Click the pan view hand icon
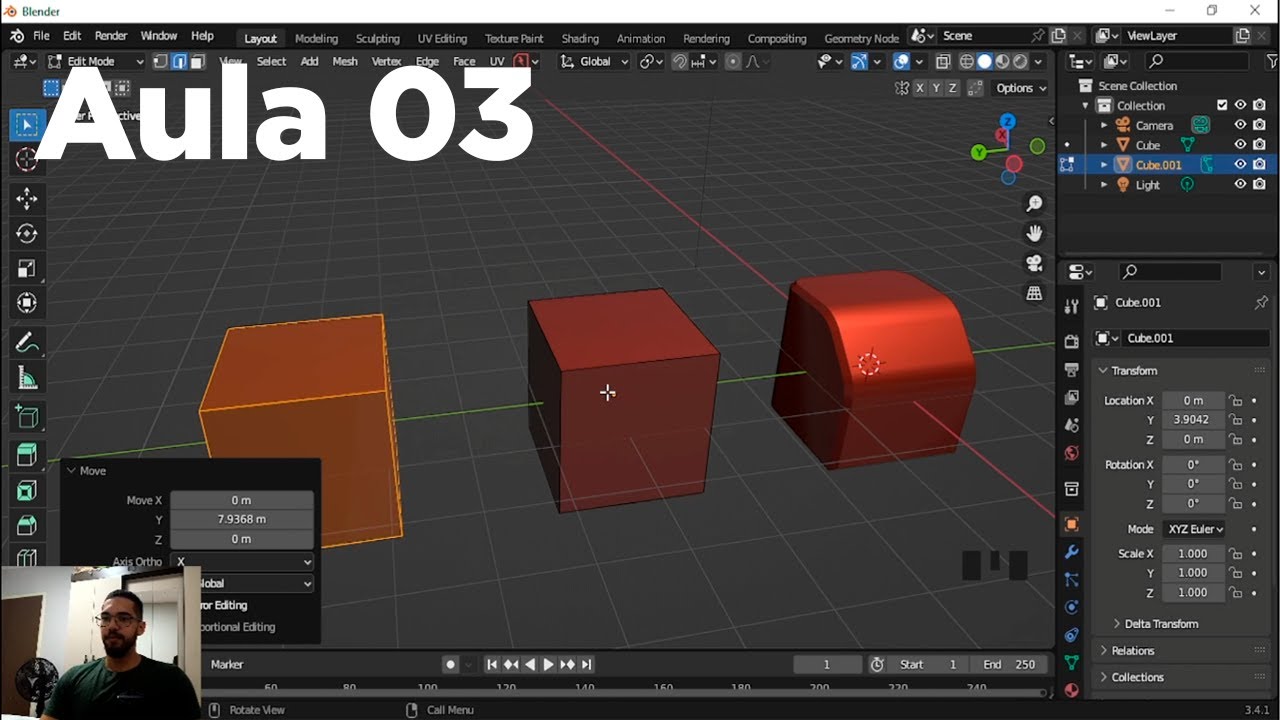1280x720 pixels. pyautogui.click(x=1035, y=233)
